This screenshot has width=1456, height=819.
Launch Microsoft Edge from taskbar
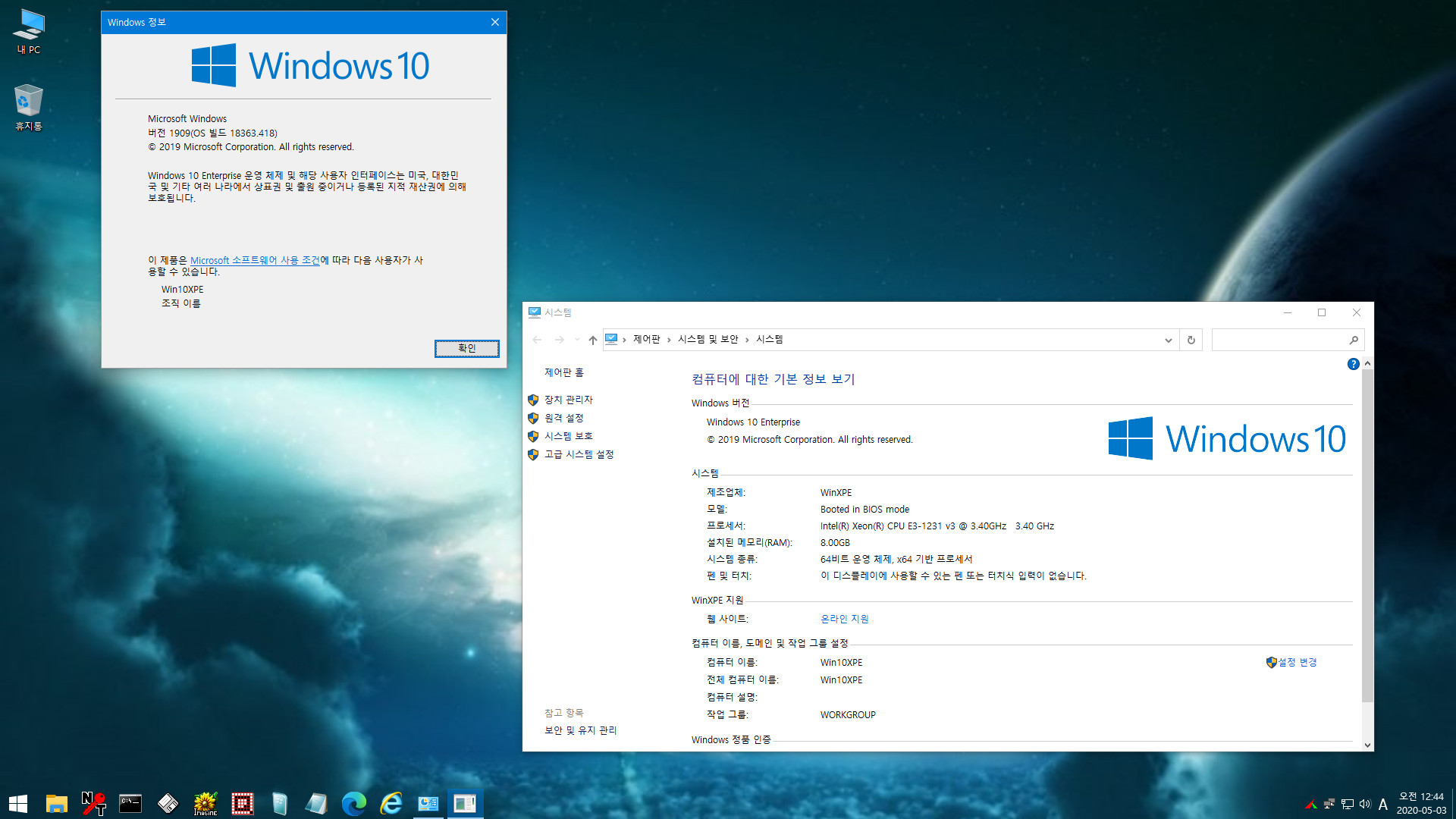pyautogui.click(x=353, y=803)
